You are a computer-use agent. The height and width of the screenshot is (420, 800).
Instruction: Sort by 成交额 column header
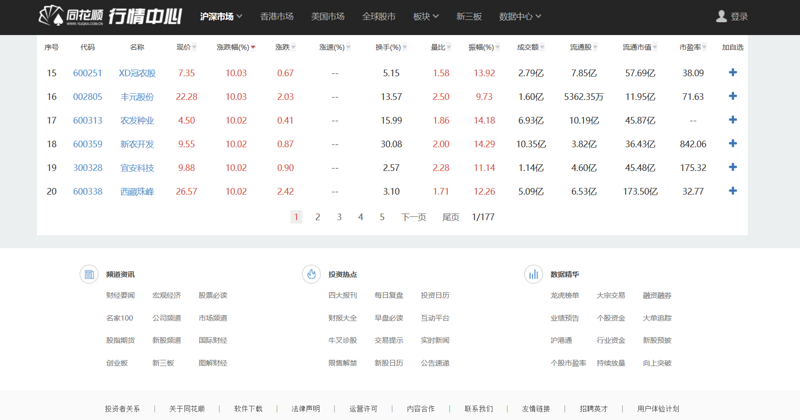pos(531,47)
